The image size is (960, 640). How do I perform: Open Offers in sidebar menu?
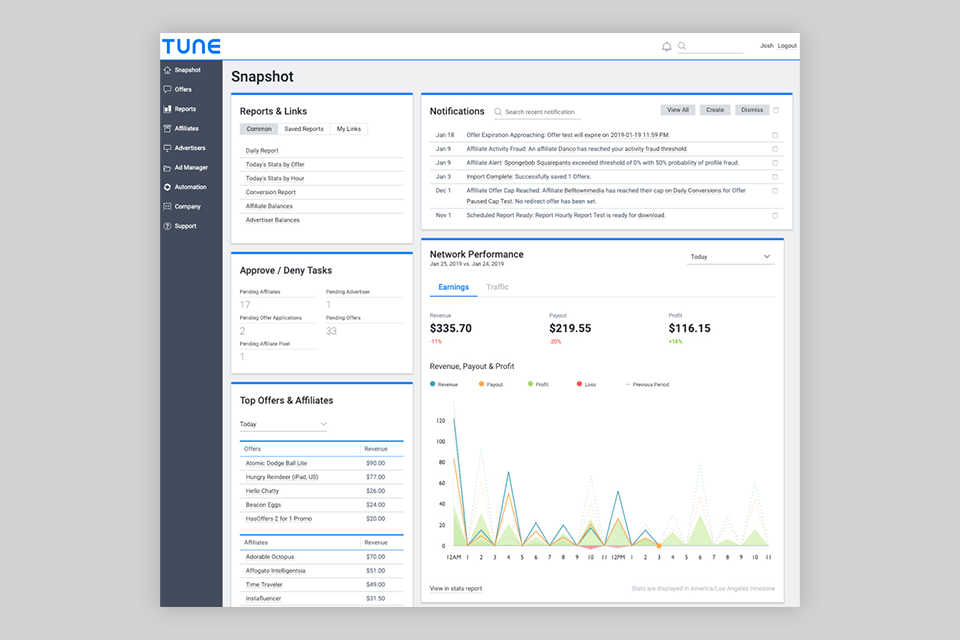click(x=183, y=89)
